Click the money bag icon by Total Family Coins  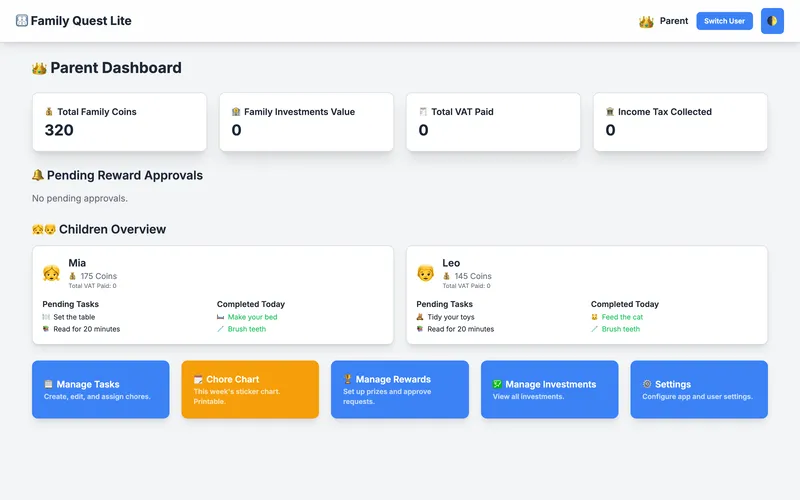tap(49, 112)
